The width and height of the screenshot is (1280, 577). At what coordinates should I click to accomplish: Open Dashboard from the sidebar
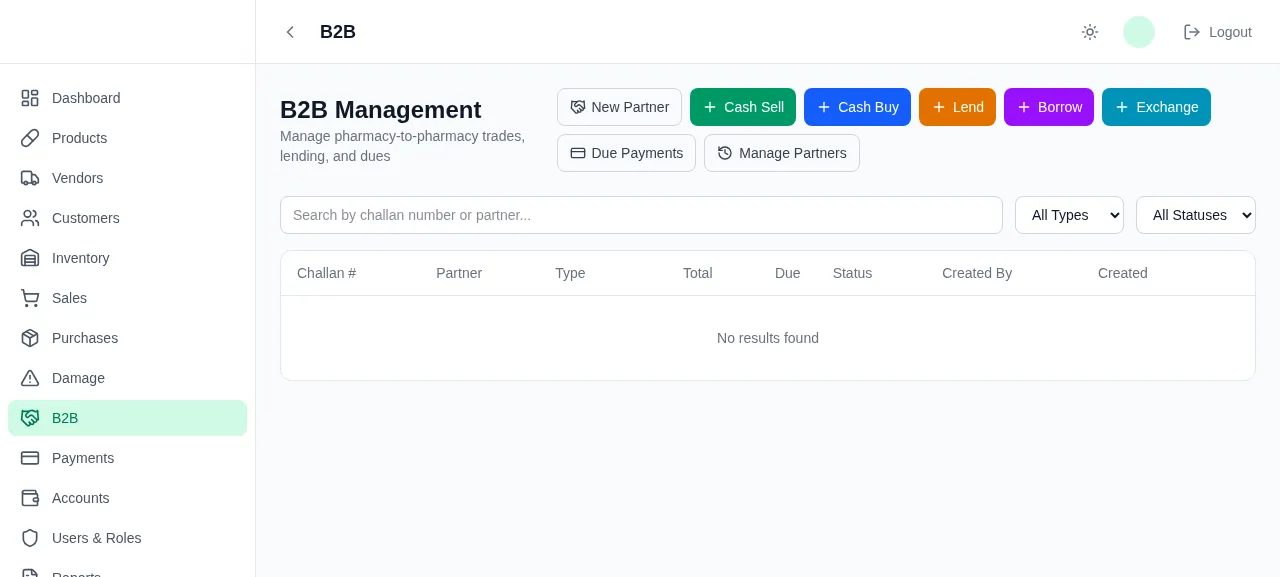(127, 98)
